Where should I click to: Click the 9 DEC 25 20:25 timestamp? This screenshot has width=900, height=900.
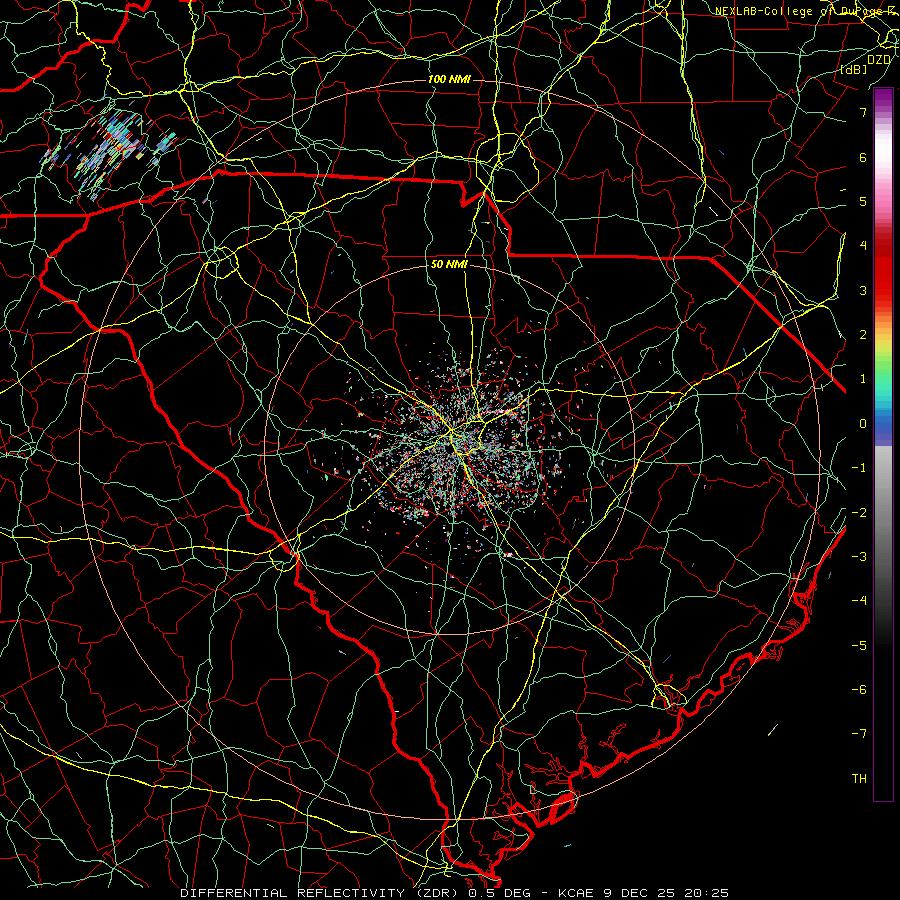pos(666,893)
